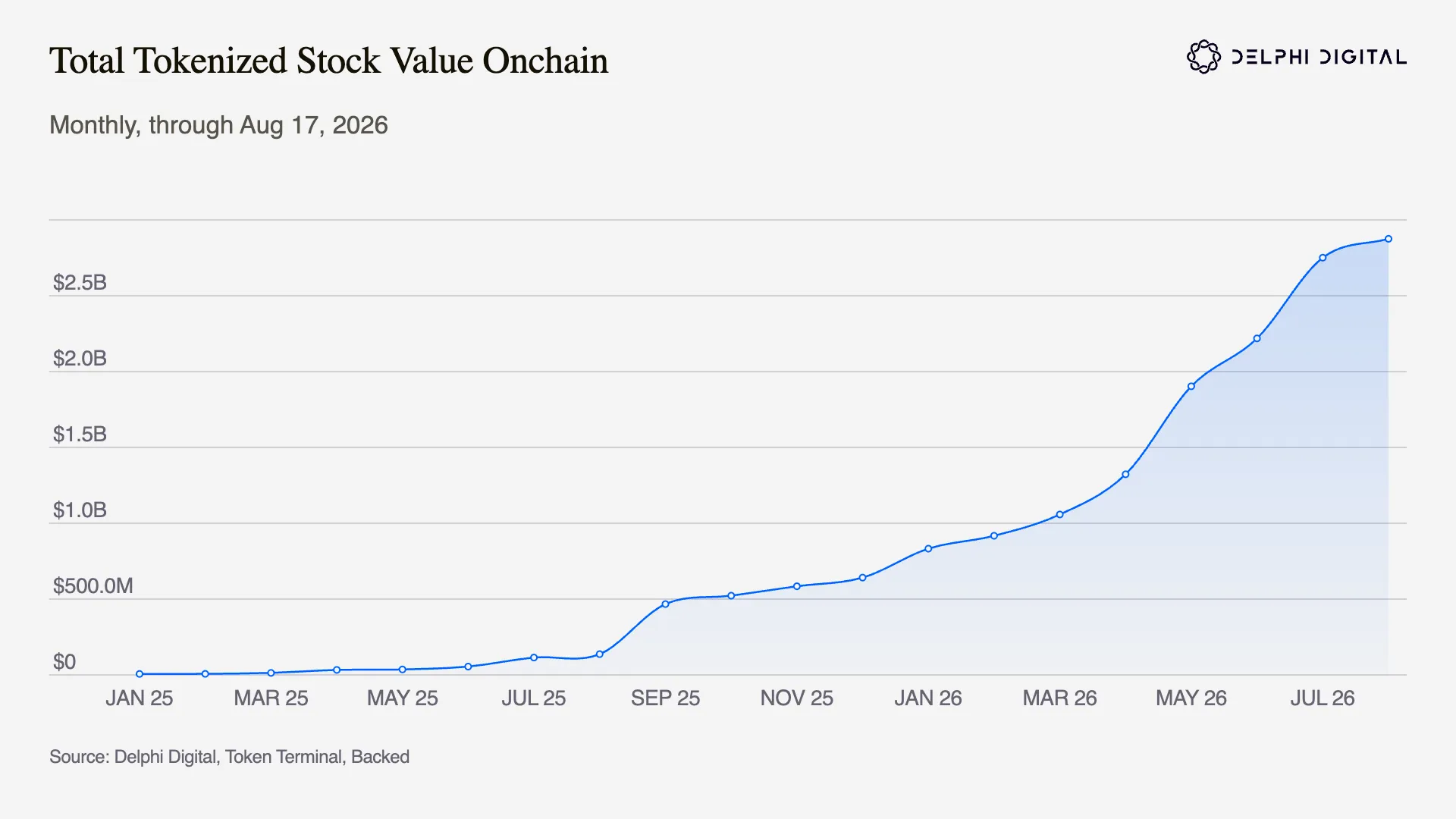Select the MAR 26 data point marker
The height and width of the screenshot is (819, 1456).
1060,515
